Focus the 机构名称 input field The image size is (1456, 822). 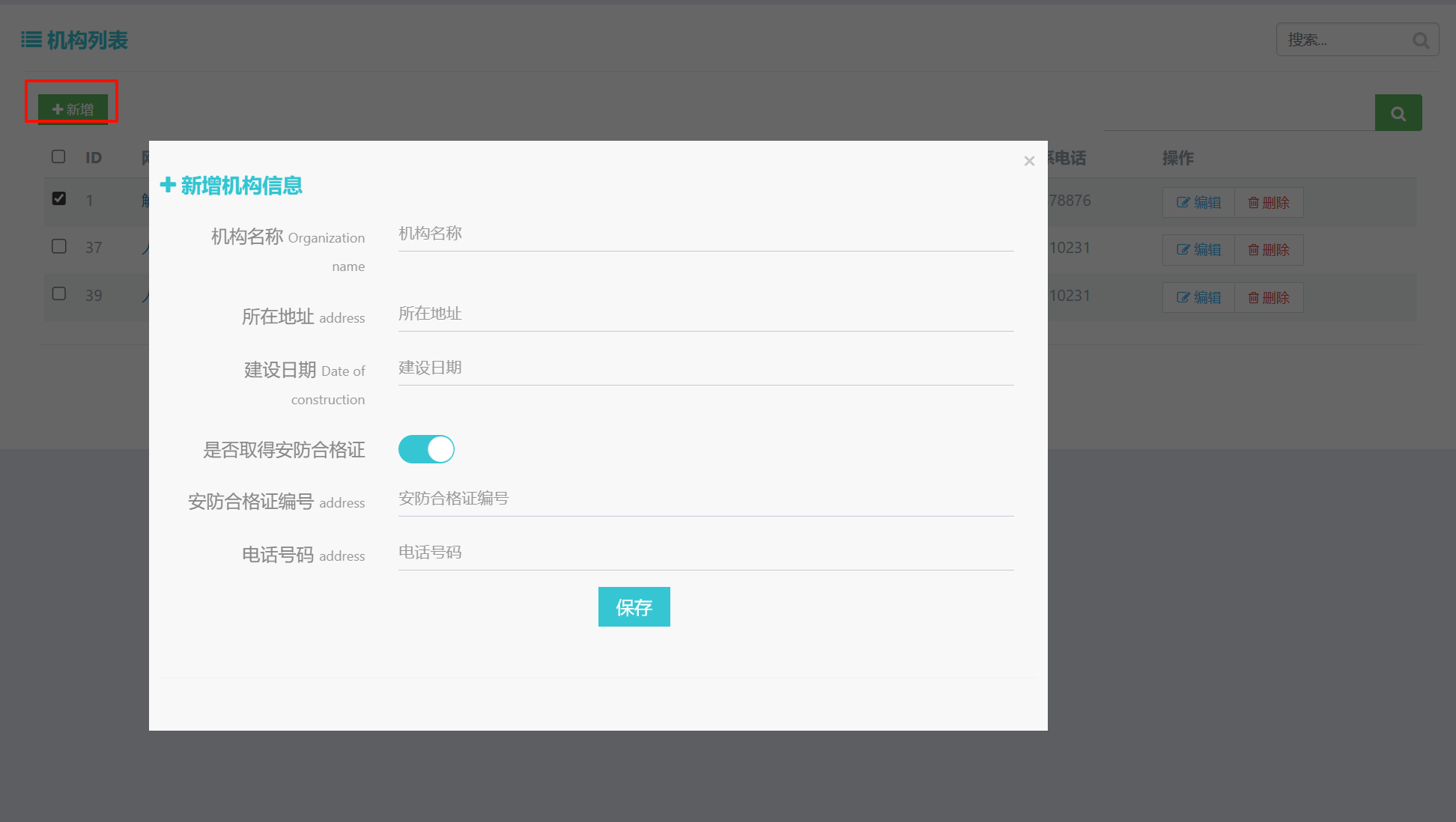pyautogui.click(x=706, y=234)
